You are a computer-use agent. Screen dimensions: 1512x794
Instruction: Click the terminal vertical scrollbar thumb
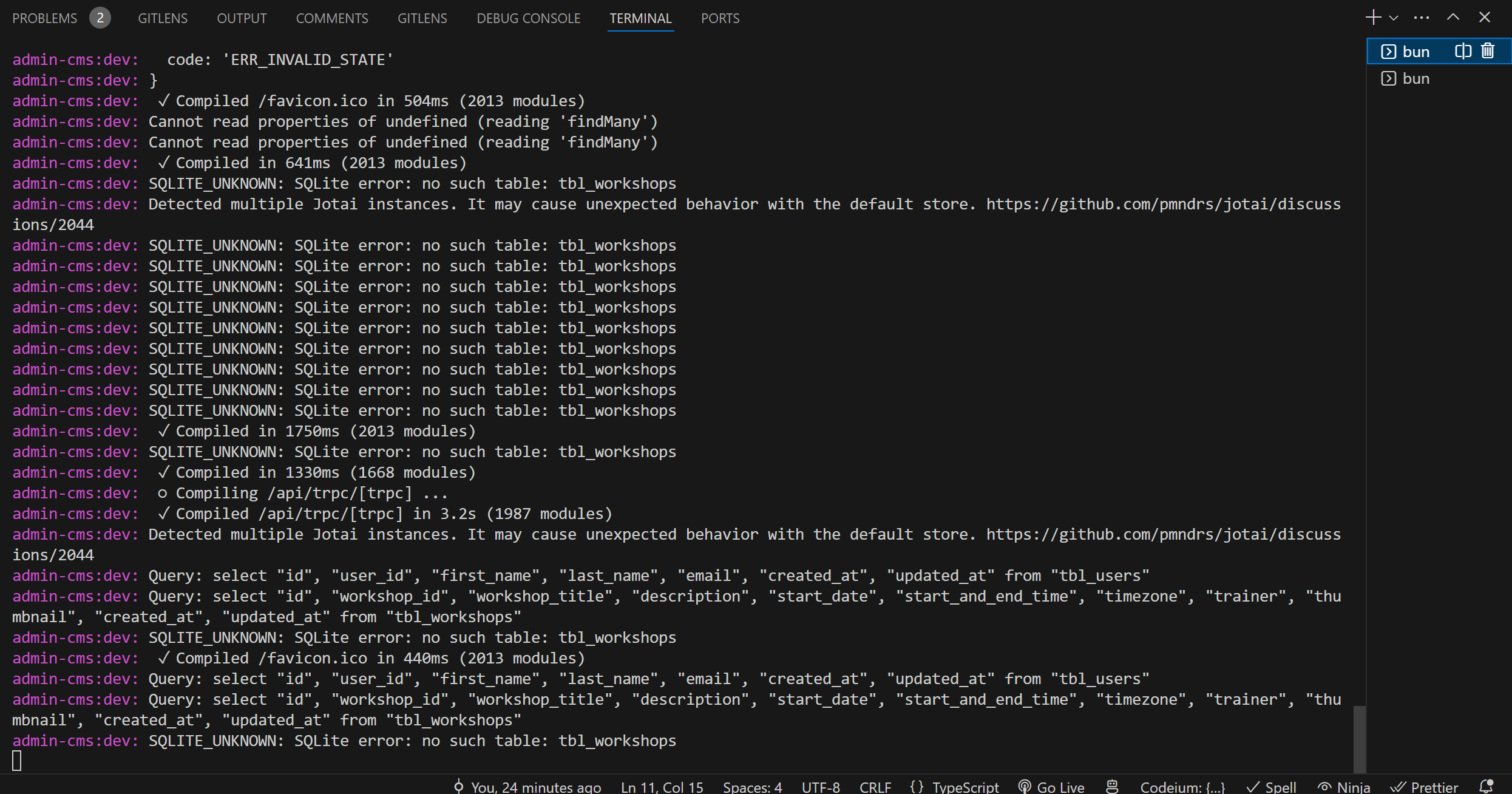(x=1360, y=739)
